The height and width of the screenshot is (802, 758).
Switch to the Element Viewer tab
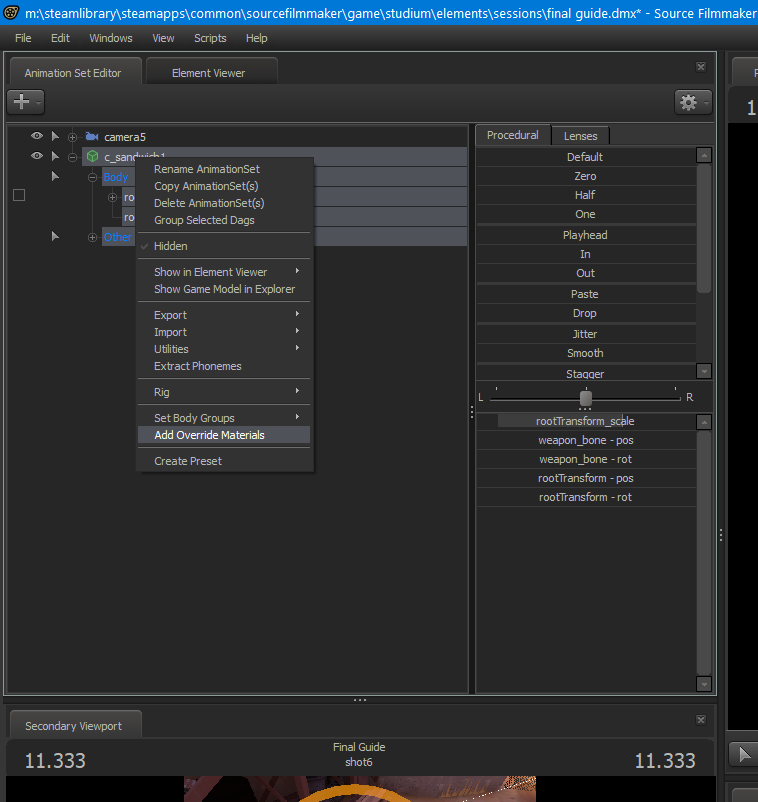tap(211, 72)
